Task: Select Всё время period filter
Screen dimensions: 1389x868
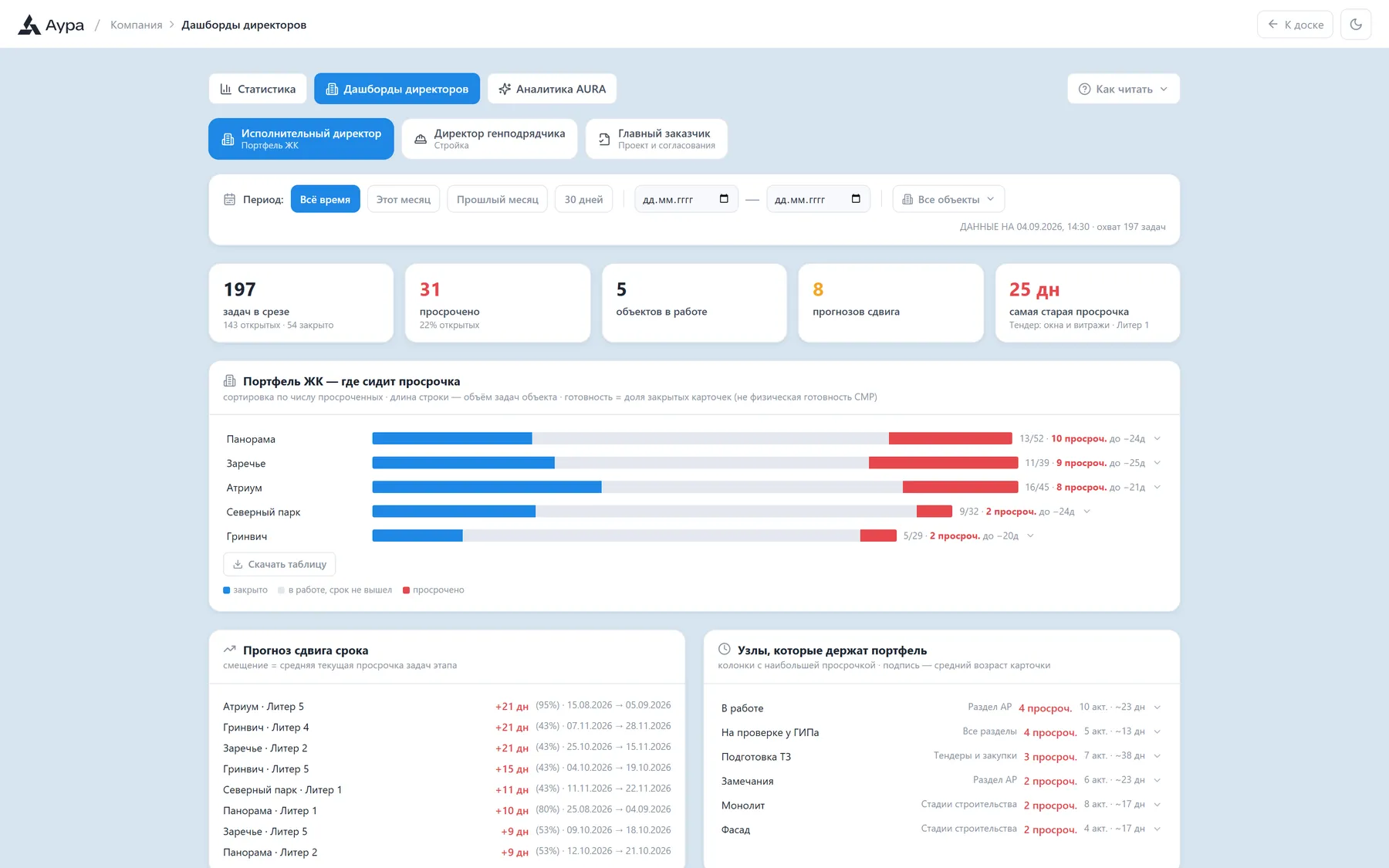Action: coord(325,199)
